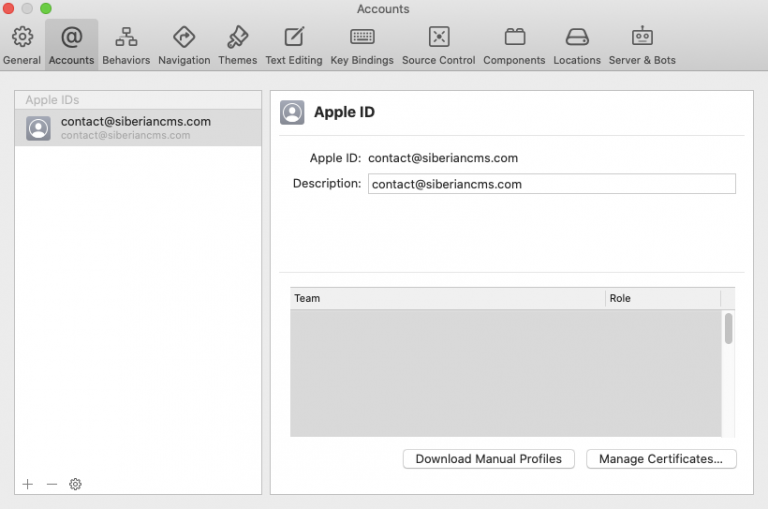This screenshot has height=509, width=768.
Task: Open the Behaviors preferences pane
Action: [x=126, y=45]
